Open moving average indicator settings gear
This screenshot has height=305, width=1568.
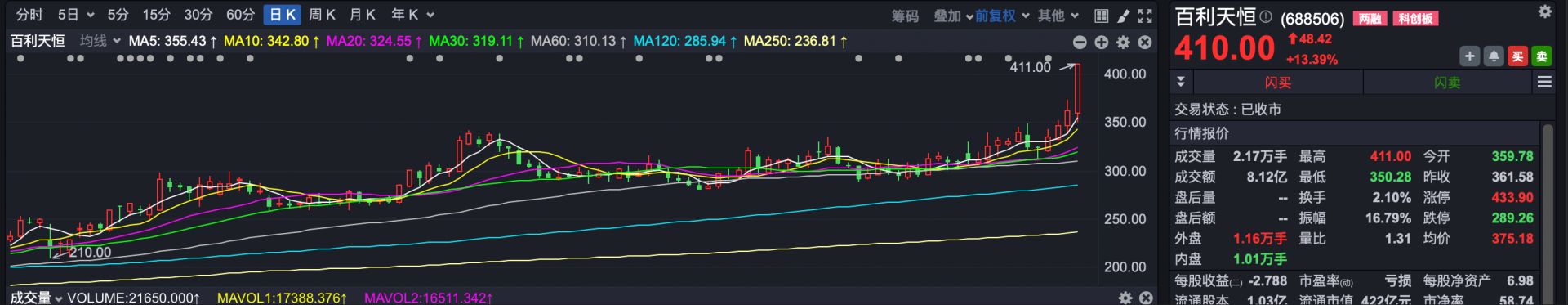click(1123, 42)
